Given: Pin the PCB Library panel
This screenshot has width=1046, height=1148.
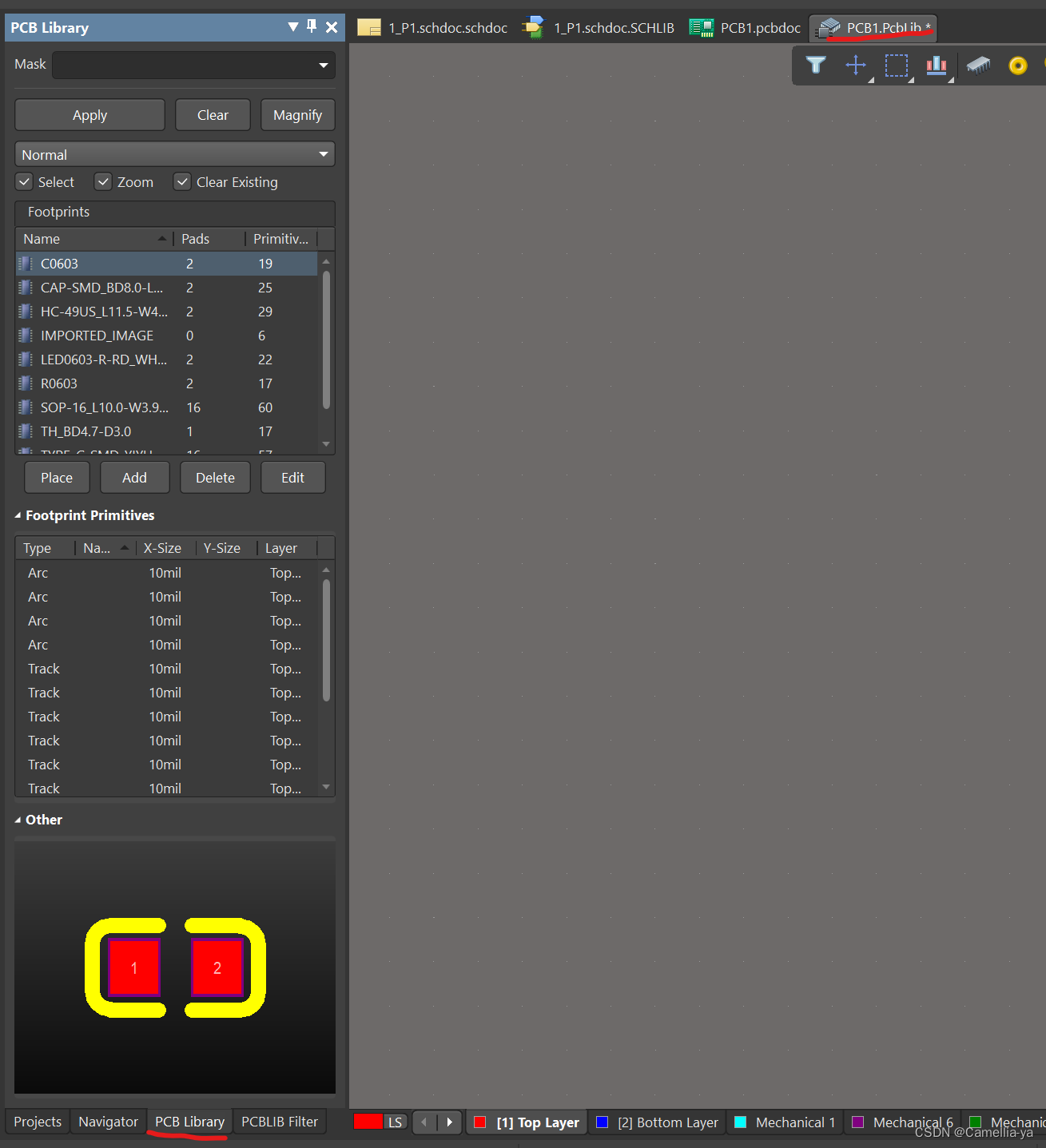Looking at the screenshot, I should click(312, 26).
